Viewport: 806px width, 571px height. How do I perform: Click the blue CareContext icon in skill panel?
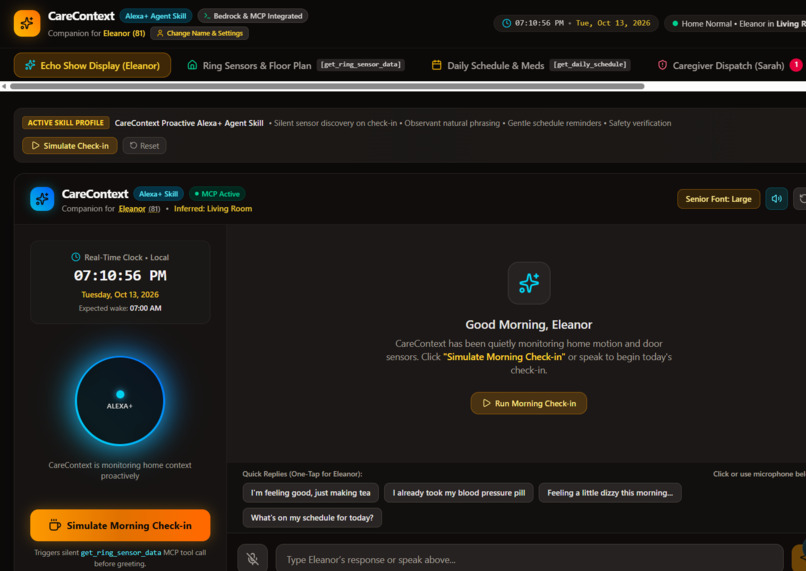(42, 199)
